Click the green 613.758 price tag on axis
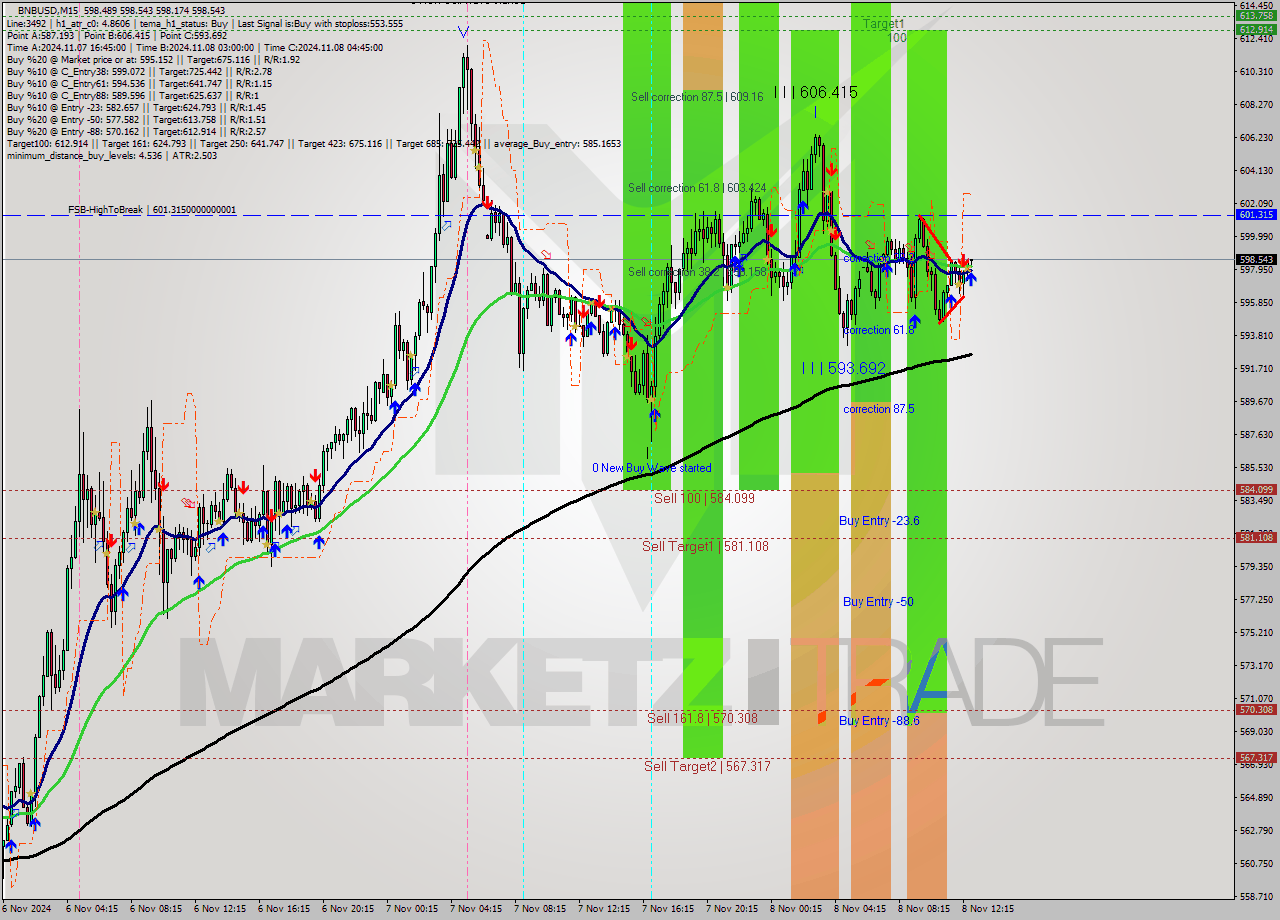Screen dimensions: 1280x920 pyautogui.click(x=1256, y=16)
